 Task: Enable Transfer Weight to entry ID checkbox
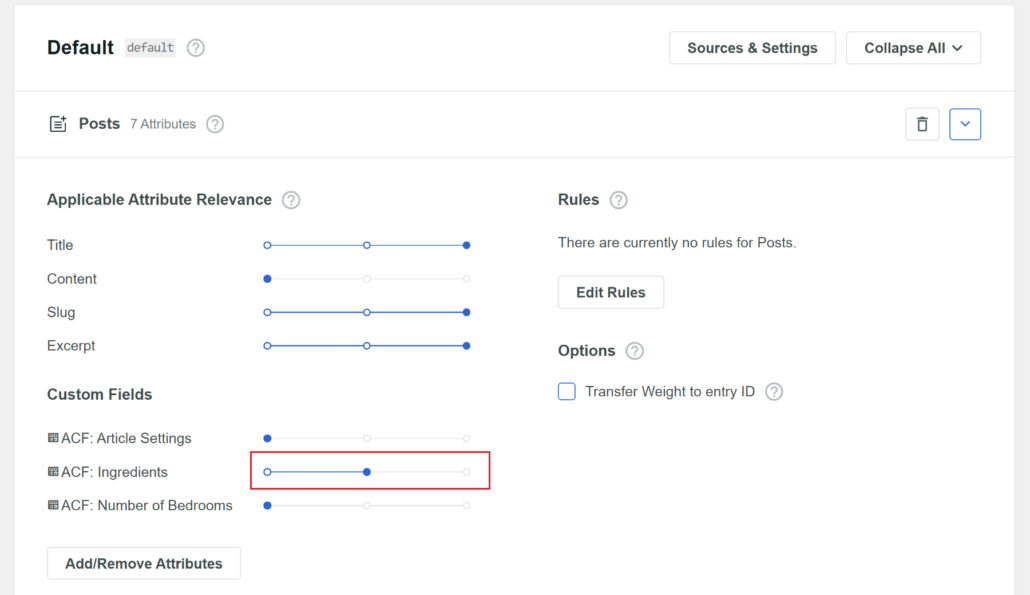point(567,391)
